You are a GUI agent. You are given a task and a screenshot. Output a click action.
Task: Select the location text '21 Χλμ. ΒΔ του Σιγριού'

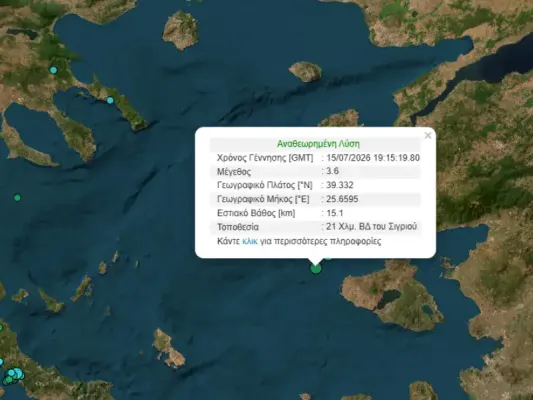[x=372, y=226]
